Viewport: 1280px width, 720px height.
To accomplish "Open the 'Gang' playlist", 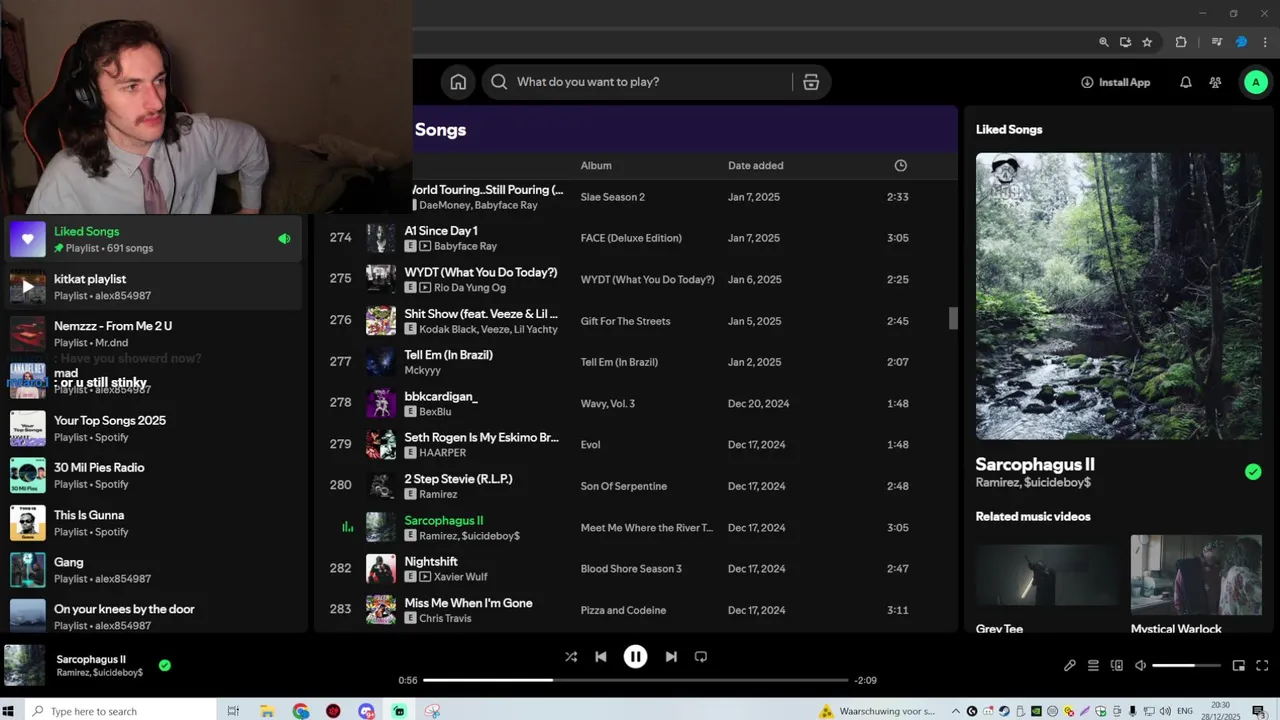I will click(153, 570).
